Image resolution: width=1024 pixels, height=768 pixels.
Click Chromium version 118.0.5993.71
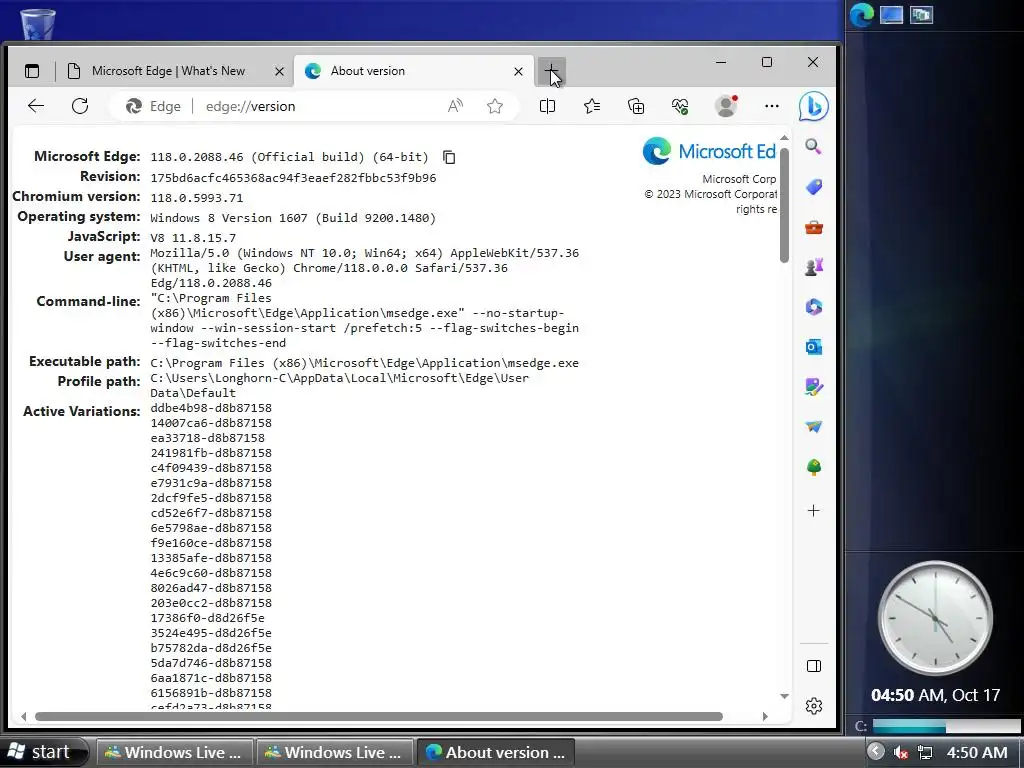(x=197, y=198)
